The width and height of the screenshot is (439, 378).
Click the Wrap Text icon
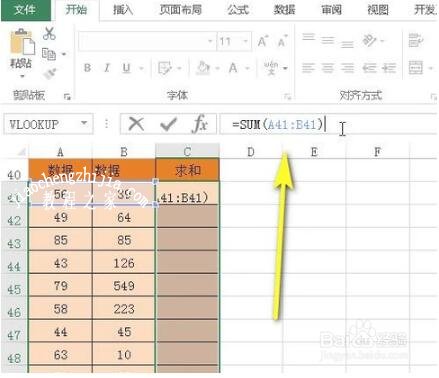pyautogui.click(x=416, y=40)
